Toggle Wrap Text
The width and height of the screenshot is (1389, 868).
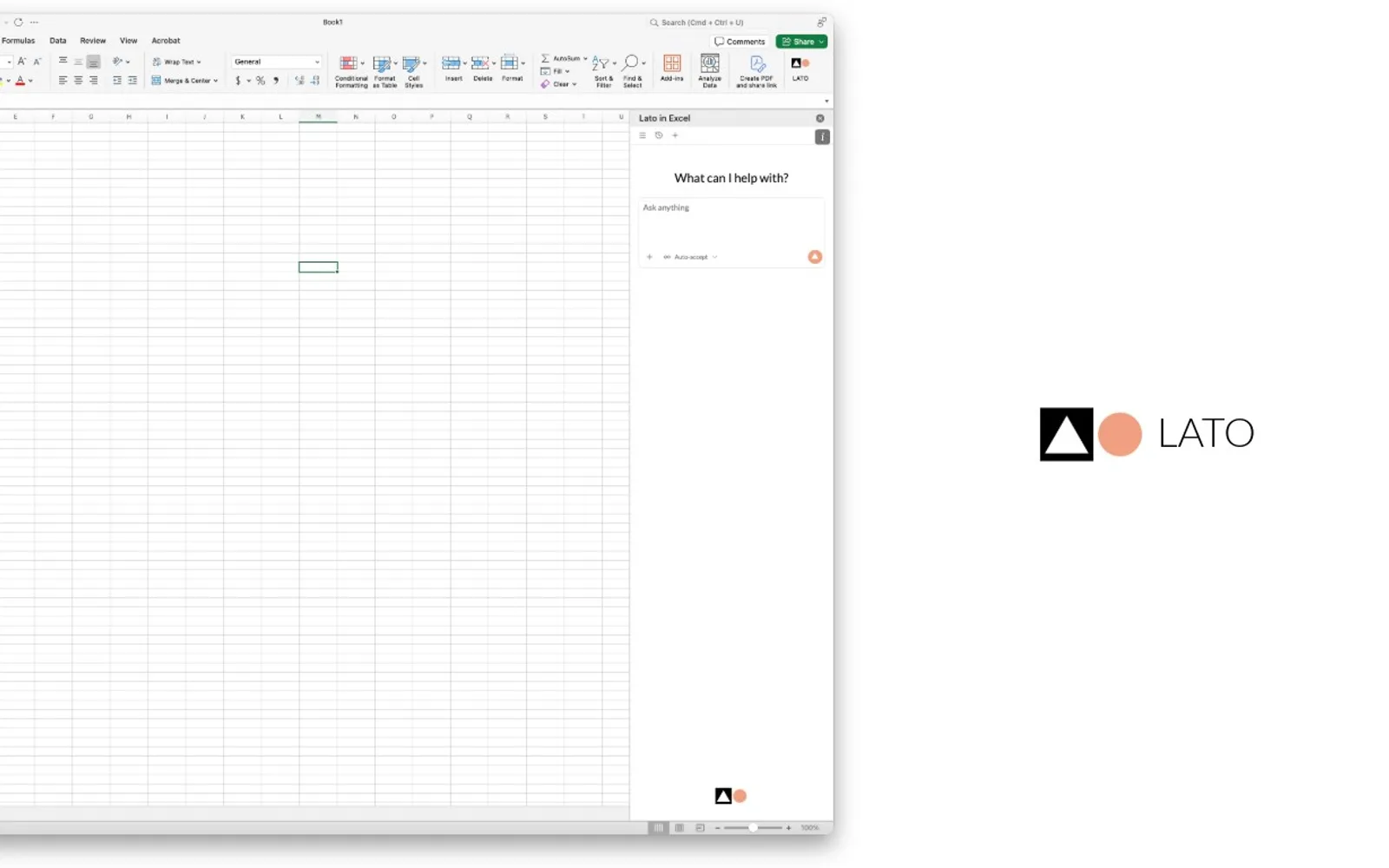coord(177,62)
